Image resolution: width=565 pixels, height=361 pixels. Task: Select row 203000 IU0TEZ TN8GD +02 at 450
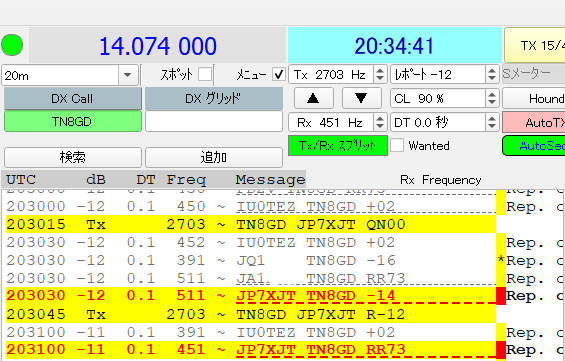tap(251, 206)
